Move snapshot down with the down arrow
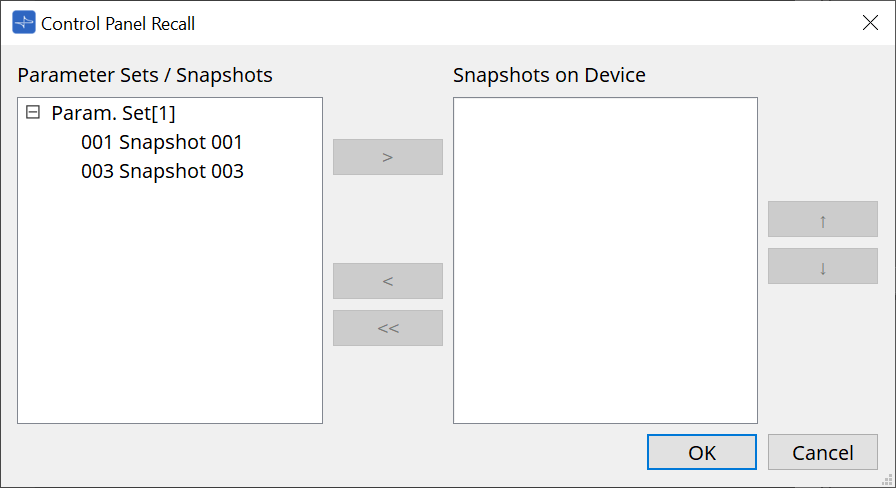Image resolution: width=896 pixels, height=488 pixels. (x=822, y=266)
